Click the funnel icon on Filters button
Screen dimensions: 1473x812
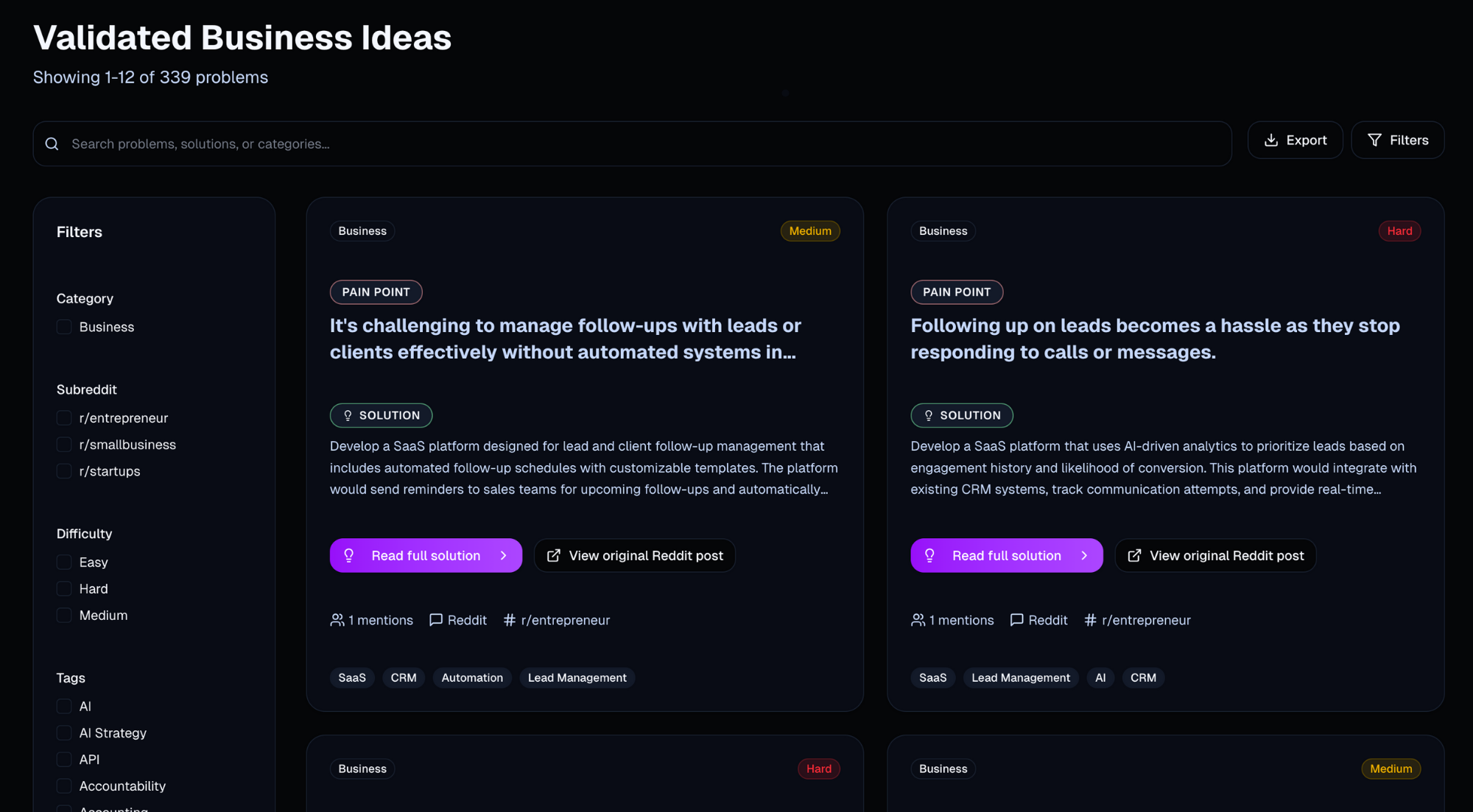tap(1374, 140)
